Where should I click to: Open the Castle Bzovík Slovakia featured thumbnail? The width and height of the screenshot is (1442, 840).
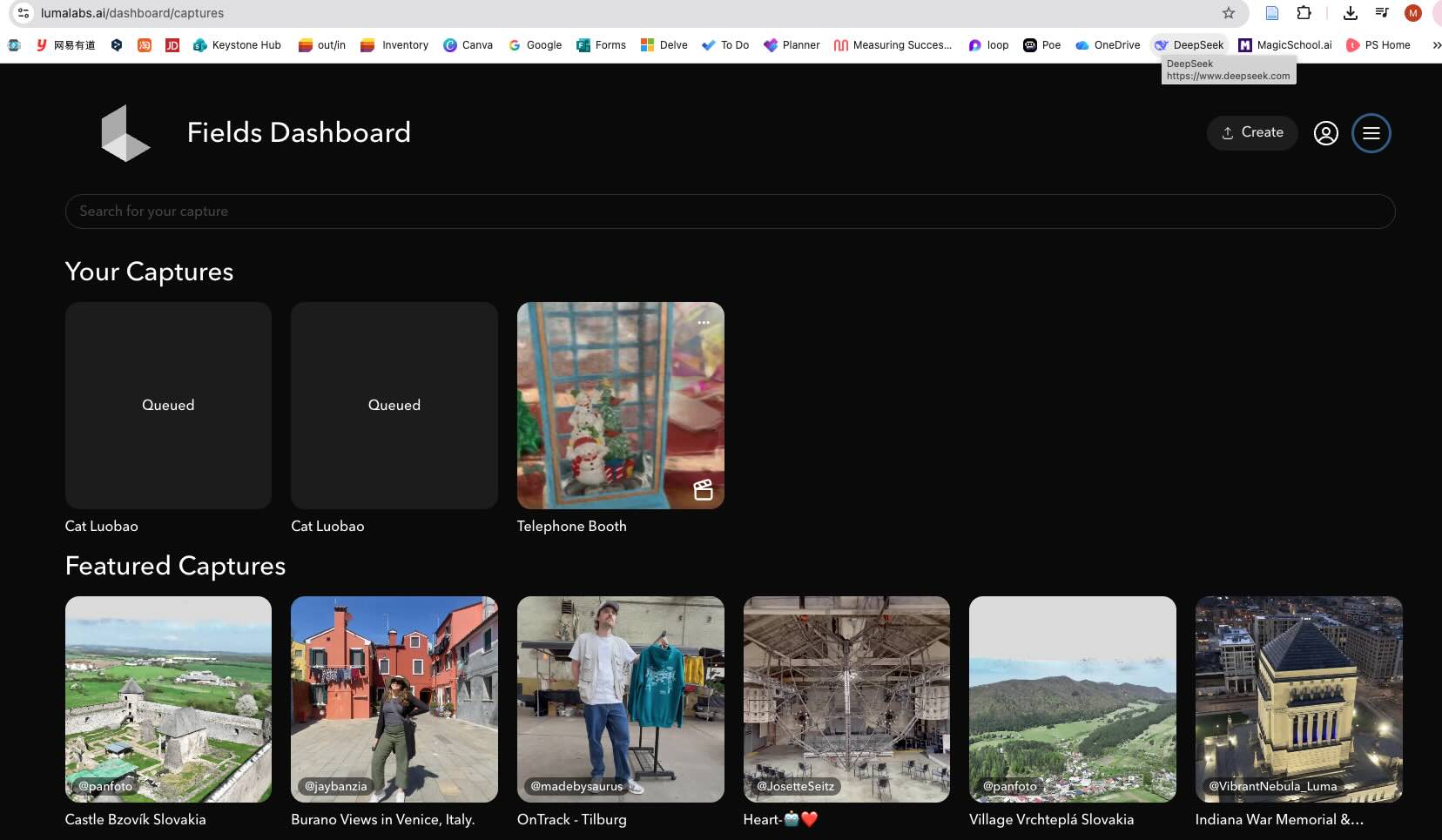168,699
